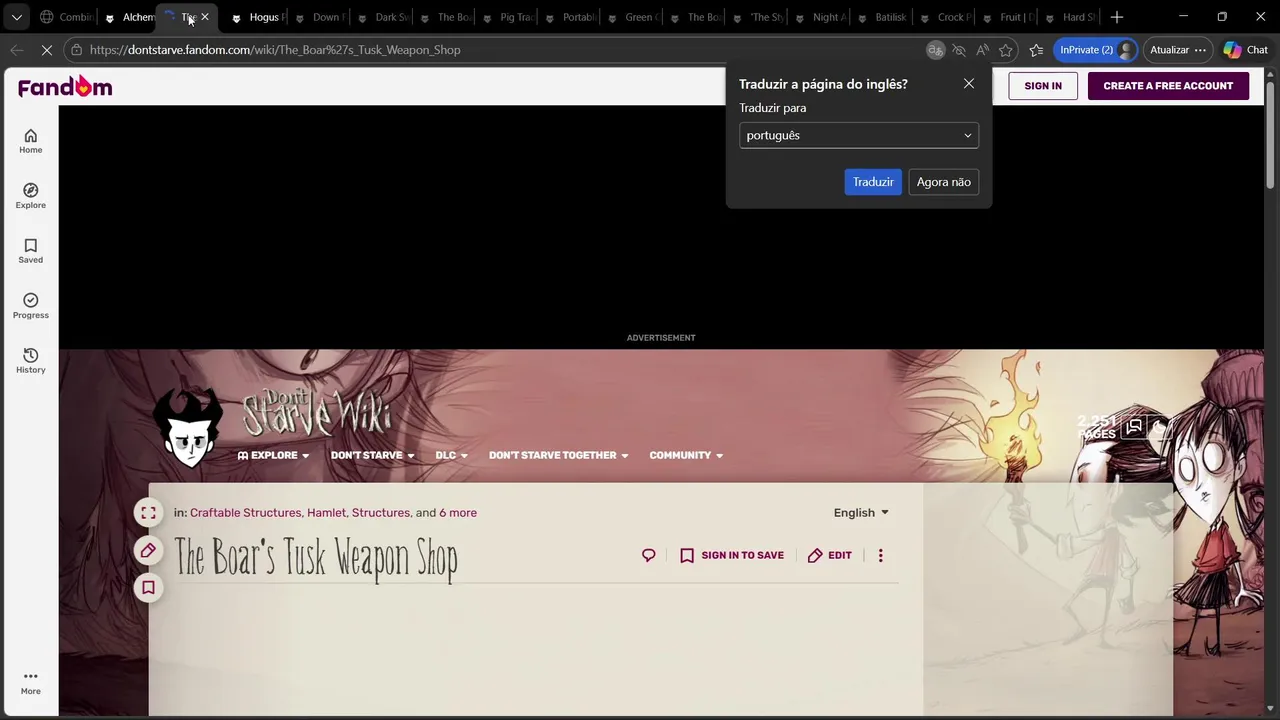This screenshot has height=720, width=1280.
Task: Switch to the Hogus browser tab
Action: 256,17
